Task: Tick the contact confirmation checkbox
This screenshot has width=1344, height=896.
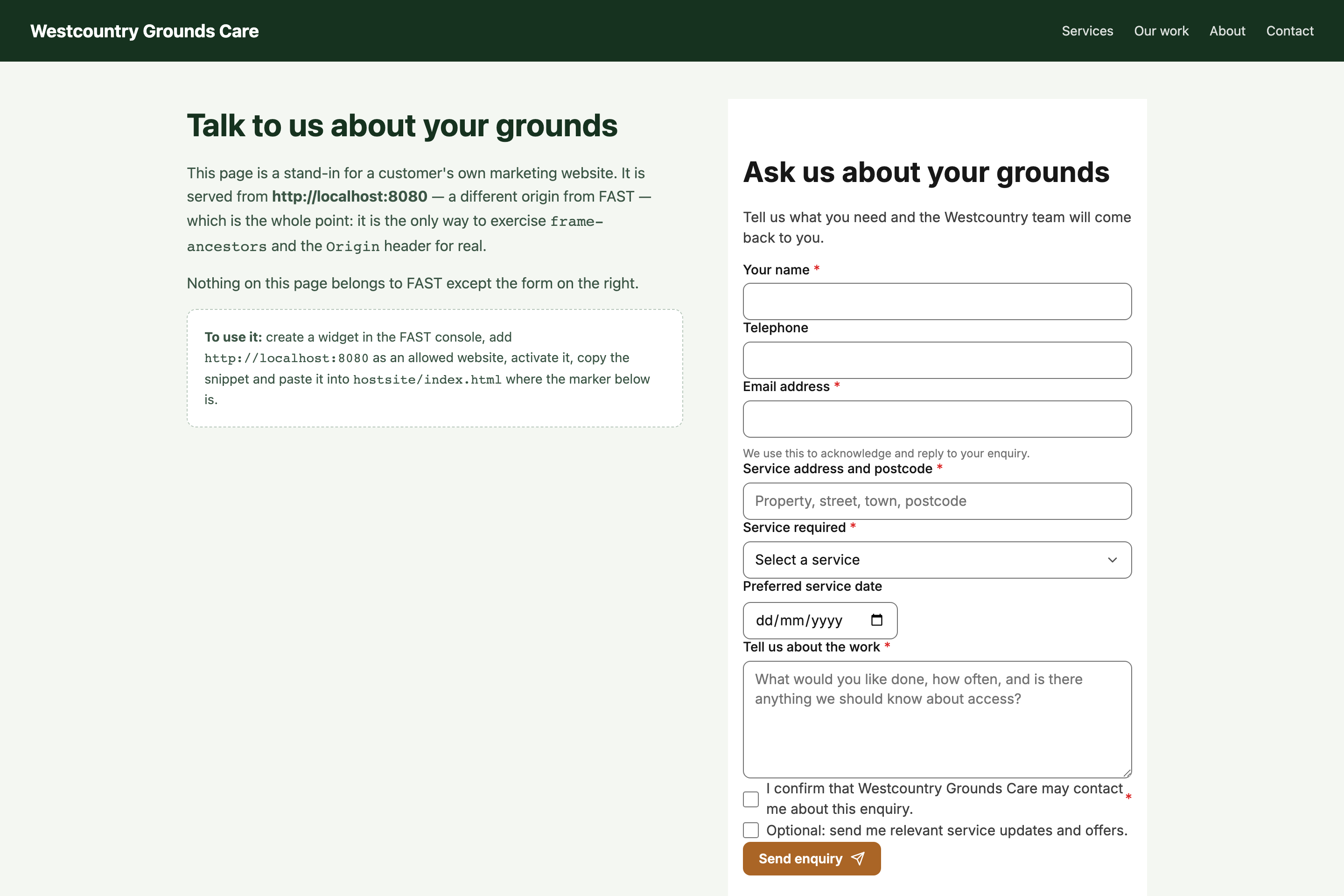Action: pyautogui.click(x=751, y=799)
